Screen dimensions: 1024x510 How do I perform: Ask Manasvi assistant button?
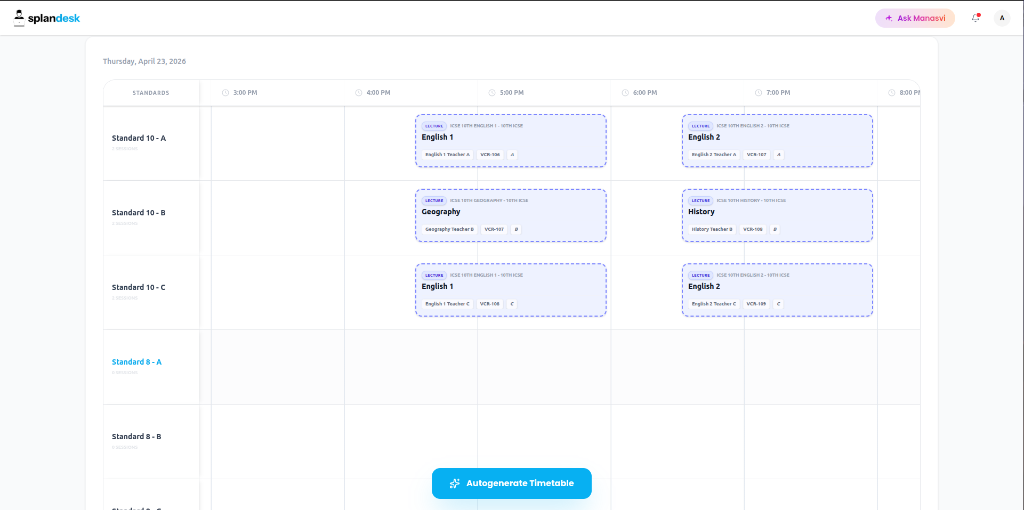[x=915, y=18]
